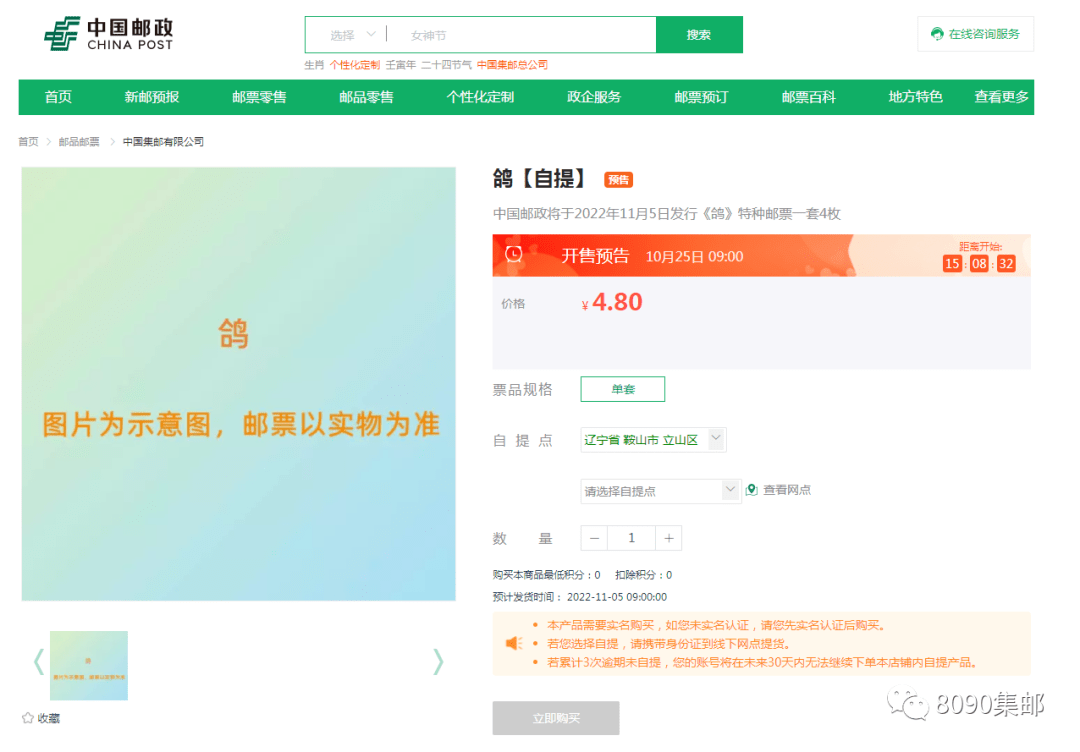The height and width of the screenshot is (752, 1080).
Task: Click the real-name purchase notice line
Action: pyautogui.click(x=718, y=625)
